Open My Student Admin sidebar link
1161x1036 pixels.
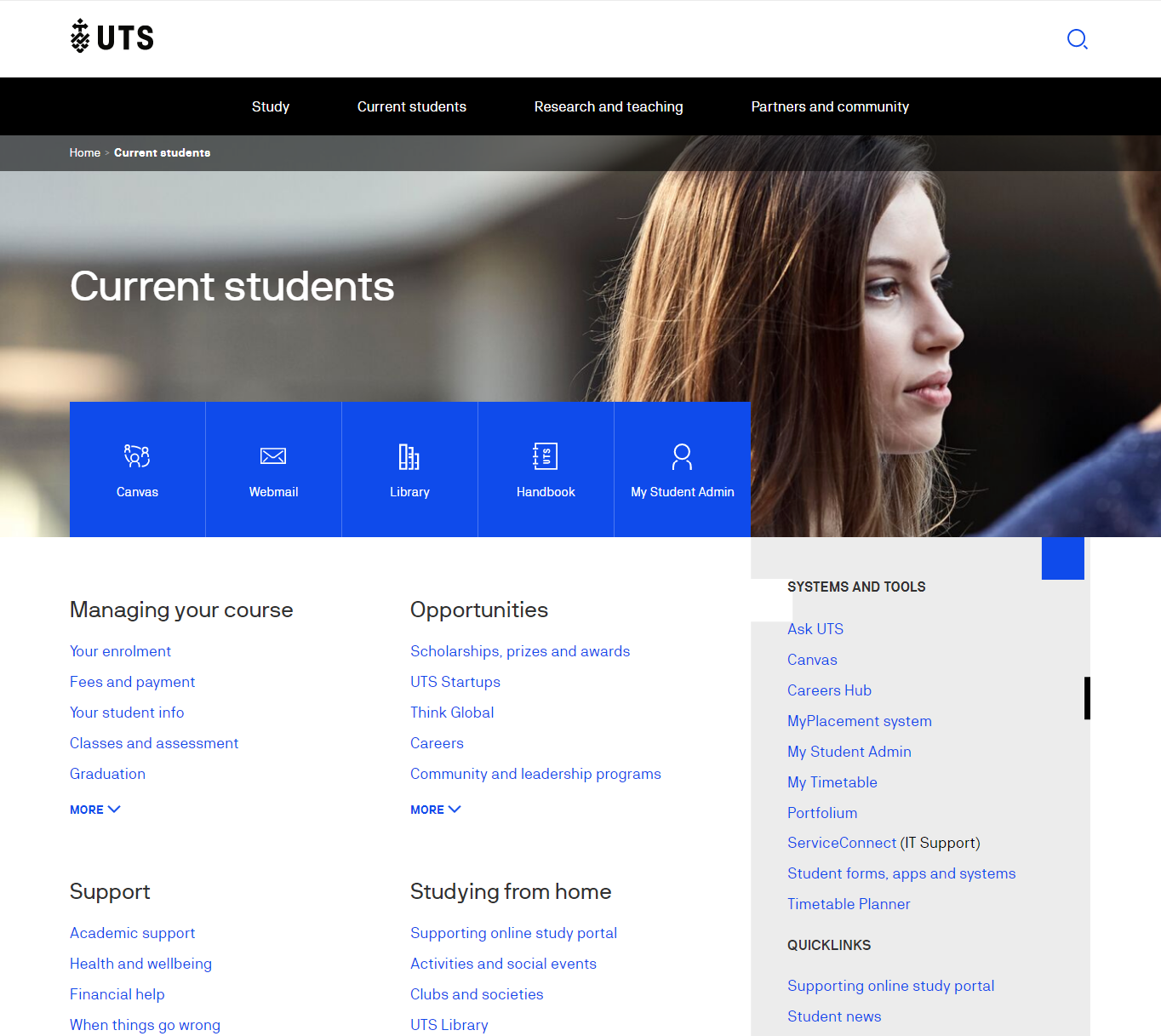point(849,752)
